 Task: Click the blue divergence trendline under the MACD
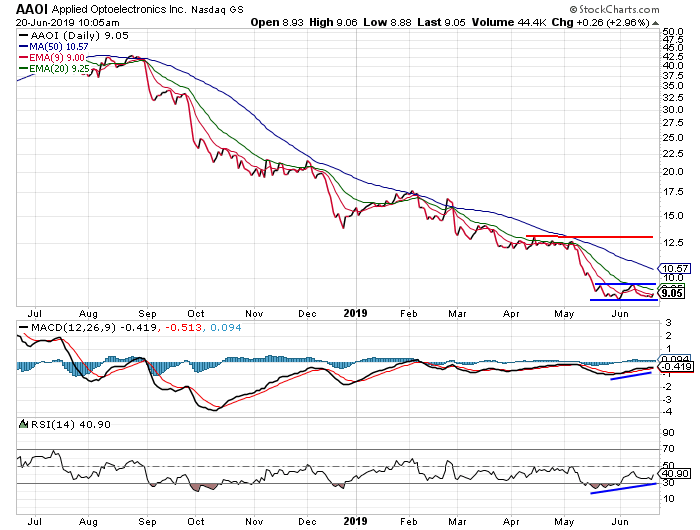[x=630, y=376]
